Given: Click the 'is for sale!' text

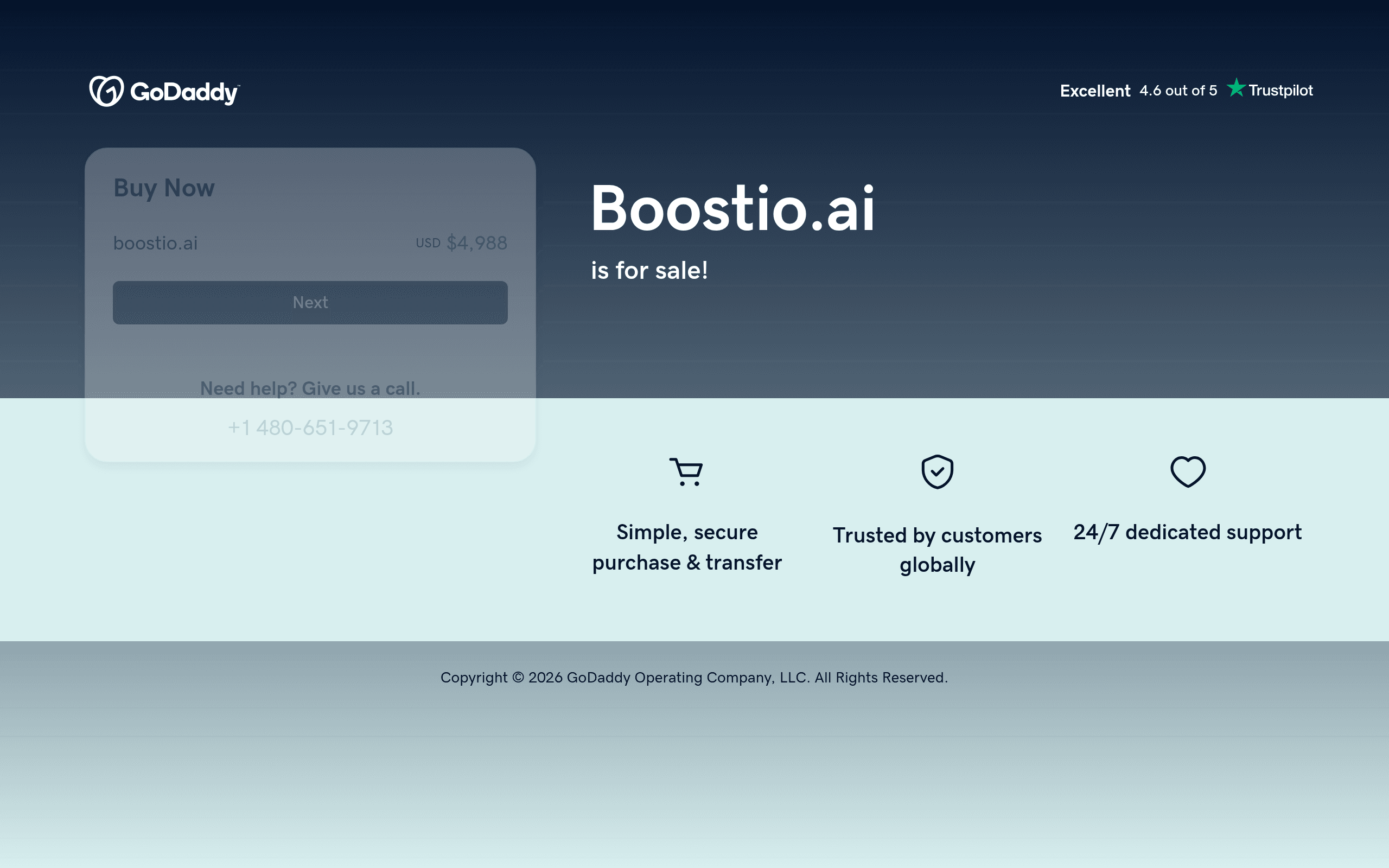Looking at the screenshot, I should [649, 270].
